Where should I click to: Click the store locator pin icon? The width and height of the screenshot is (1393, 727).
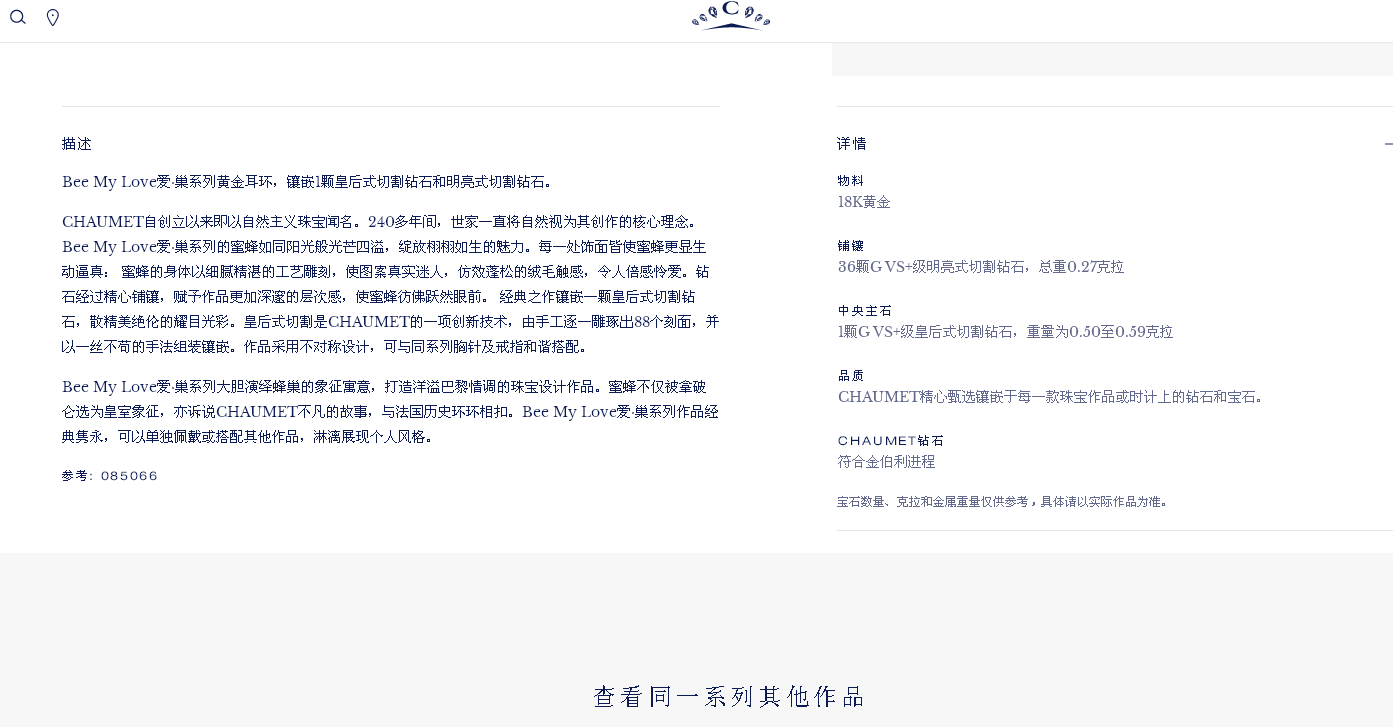(x=53, y=17)
